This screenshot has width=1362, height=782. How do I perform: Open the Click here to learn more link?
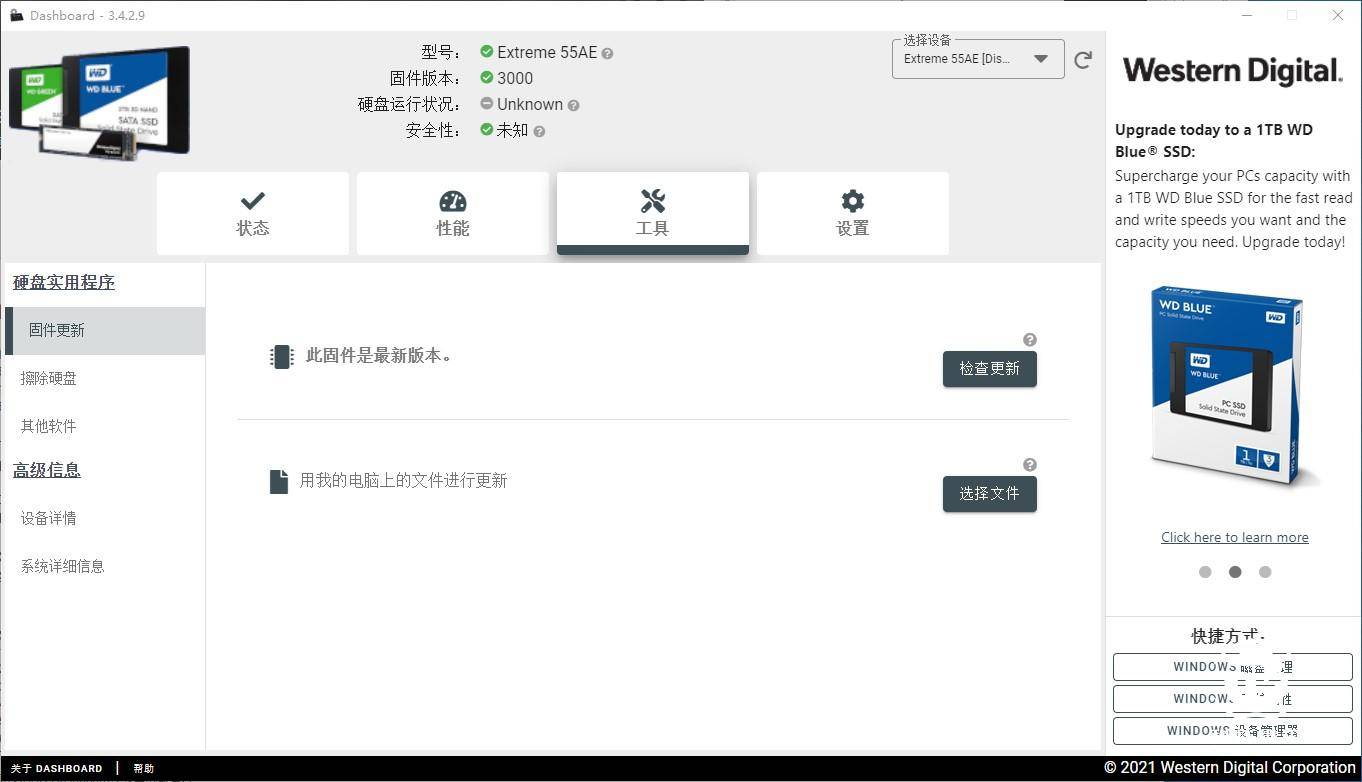click(1234, 537)
